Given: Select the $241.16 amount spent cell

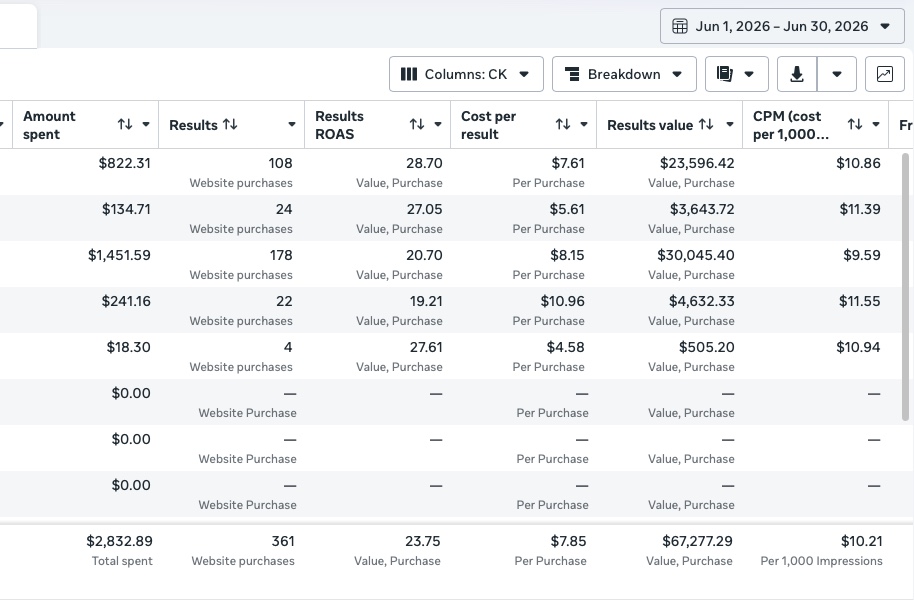Looking at the screenshot, I should click(x=126, y=301).
